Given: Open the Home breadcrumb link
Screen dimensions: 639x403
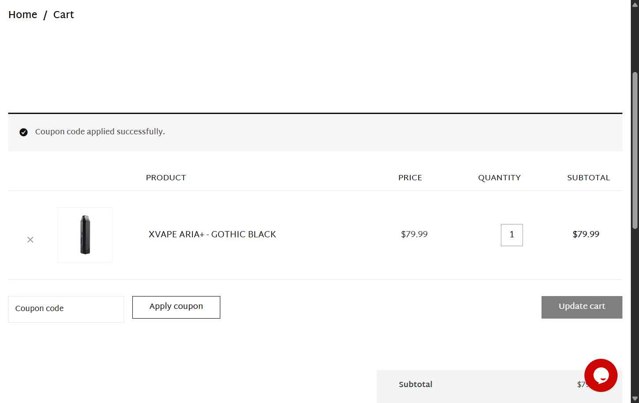Looking at the screenshot, I should (x=22, y=15).
